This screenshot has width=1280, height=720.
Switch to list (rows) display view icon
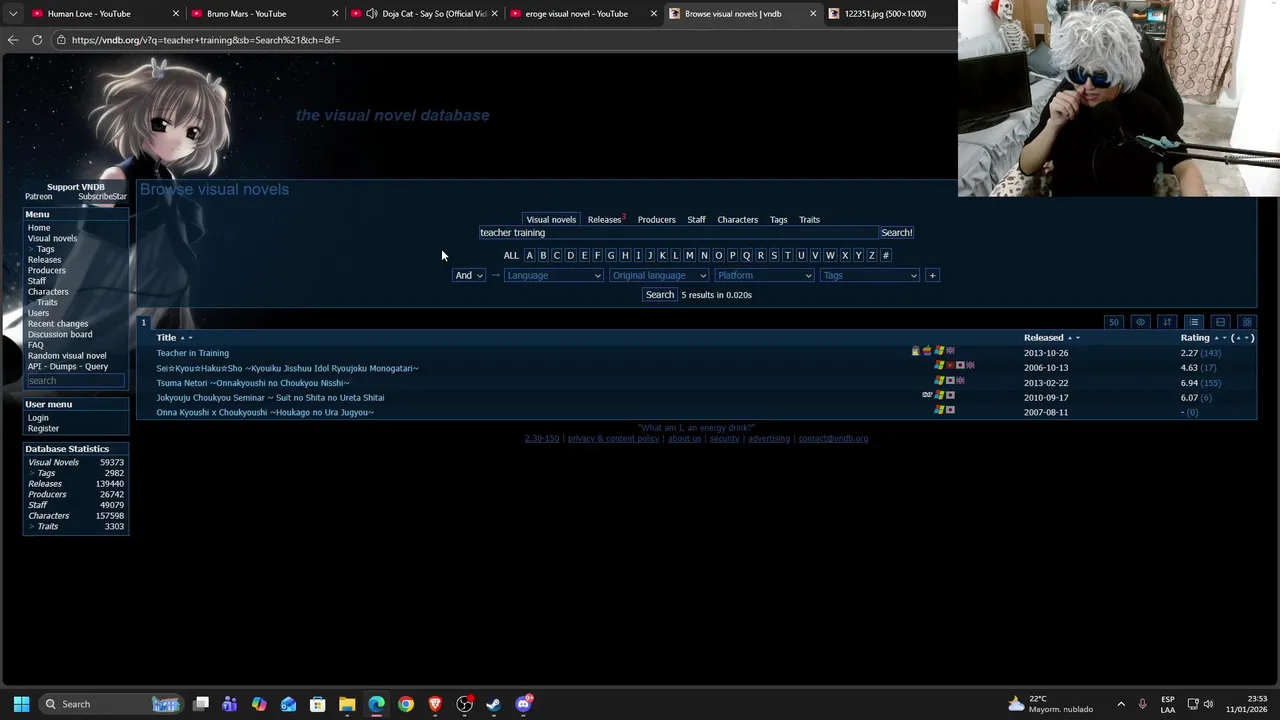[x=1193, y=322]
